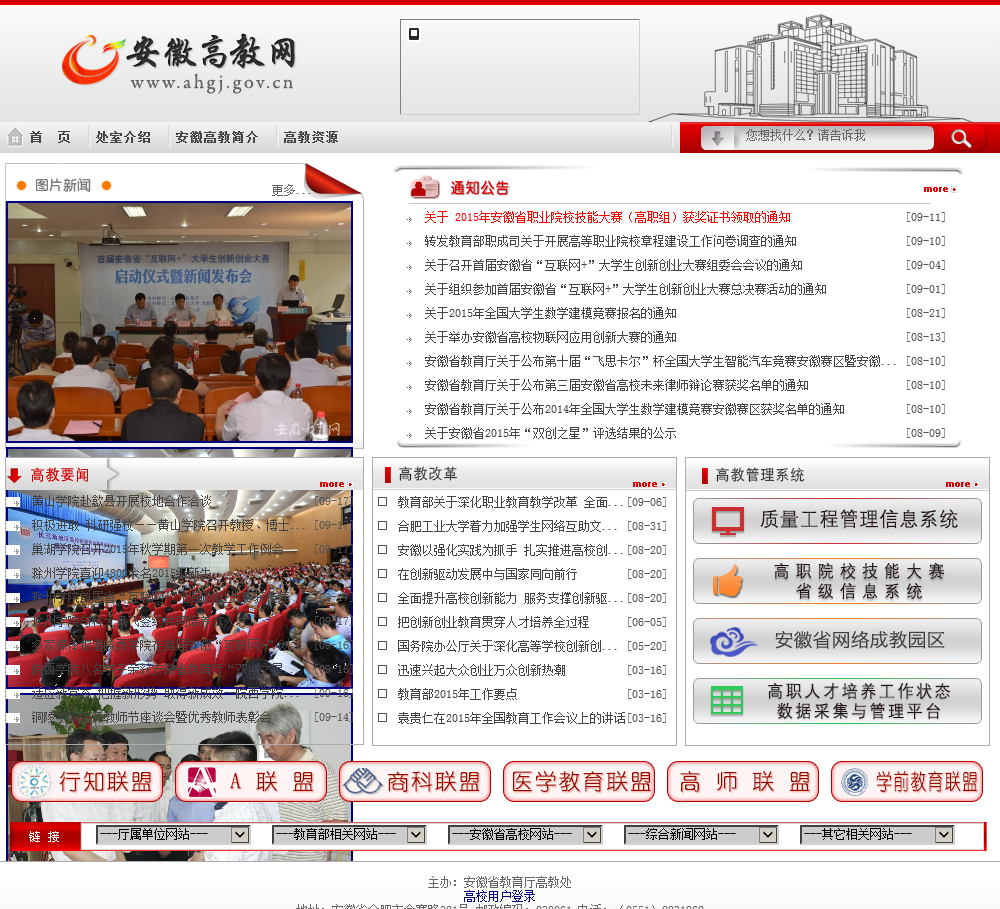This screenshot has width=1000, height=909.
Task: Click the 行知联盟 round emblem icon
Action: tap(34, 782)
